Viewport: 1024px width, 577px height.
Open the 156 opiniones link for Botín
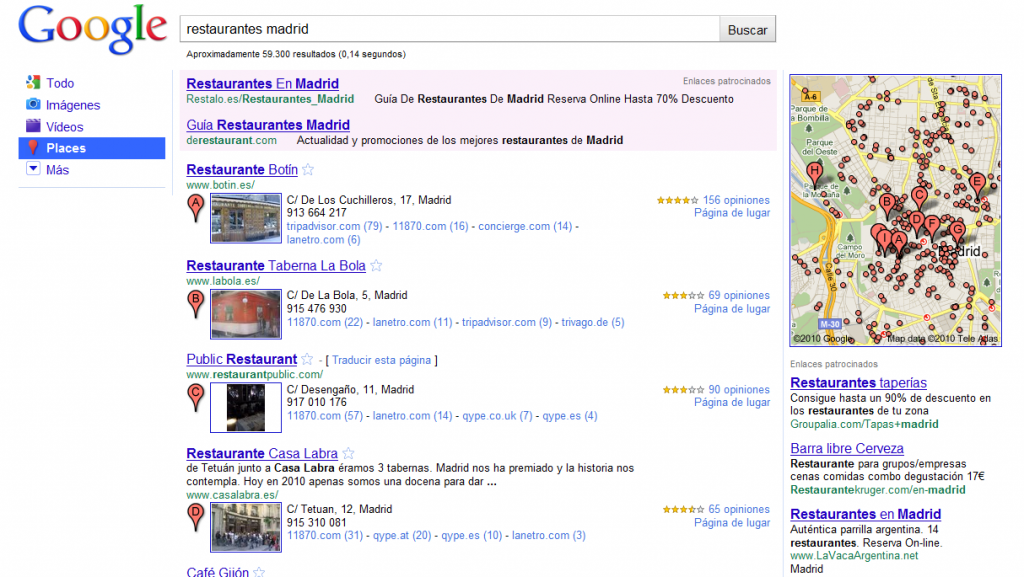point(737,200)
